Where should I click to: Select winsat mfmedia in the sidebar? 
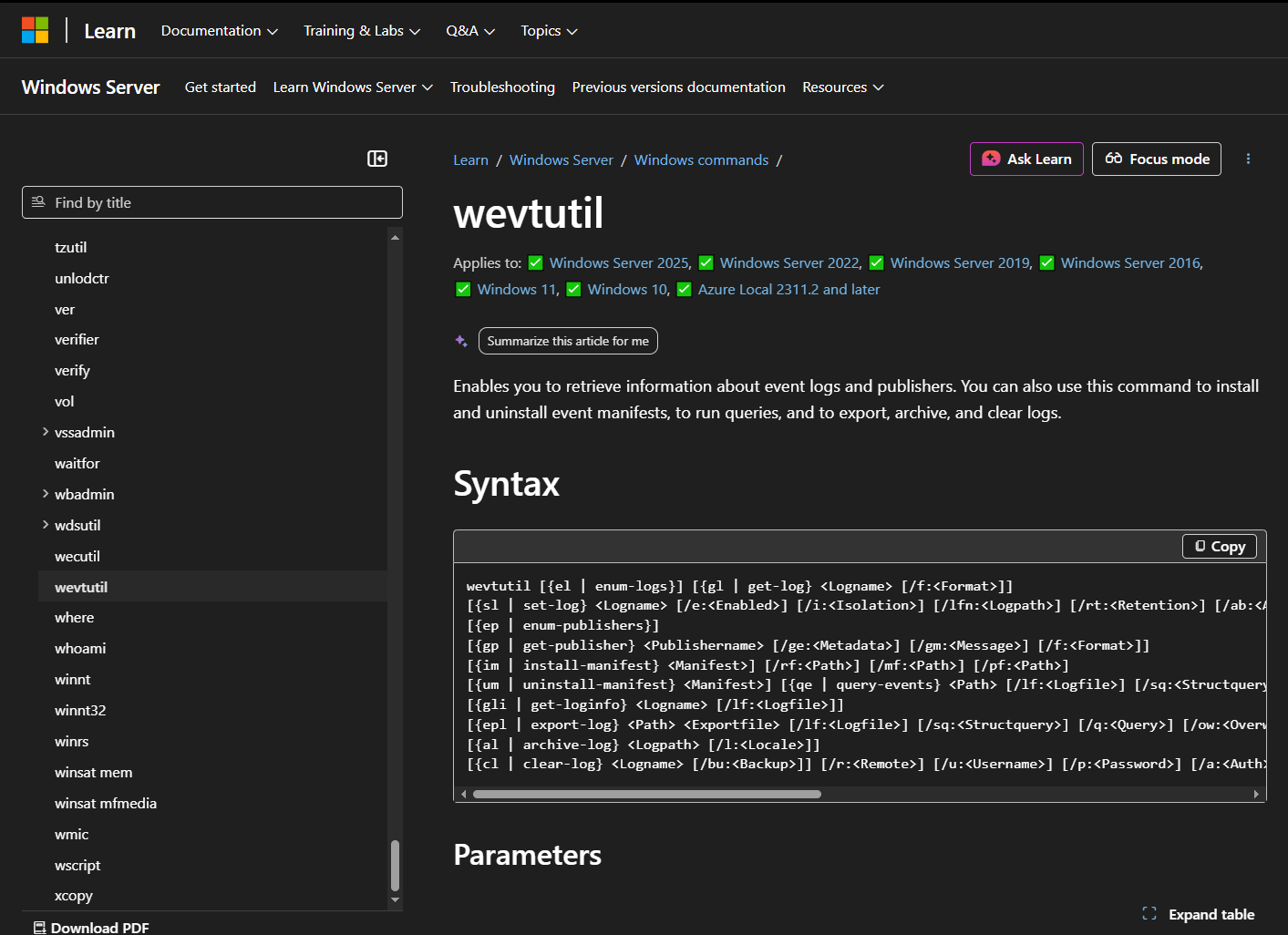106,803
